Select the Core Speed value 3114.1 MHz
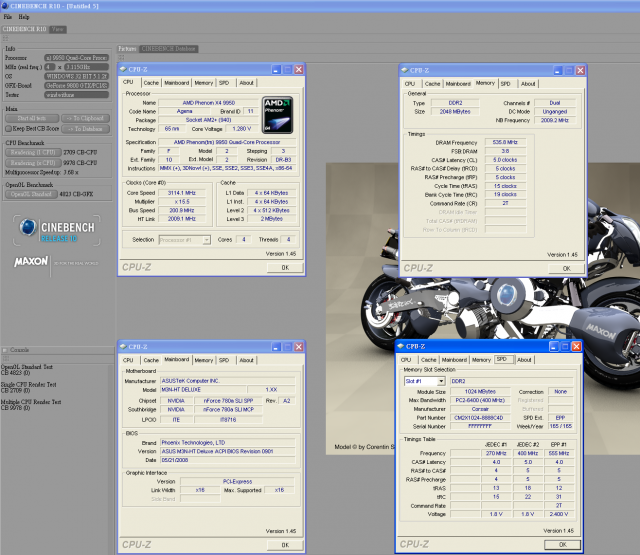The height and width of the screenshot is (555, 640). coord(182,193)
